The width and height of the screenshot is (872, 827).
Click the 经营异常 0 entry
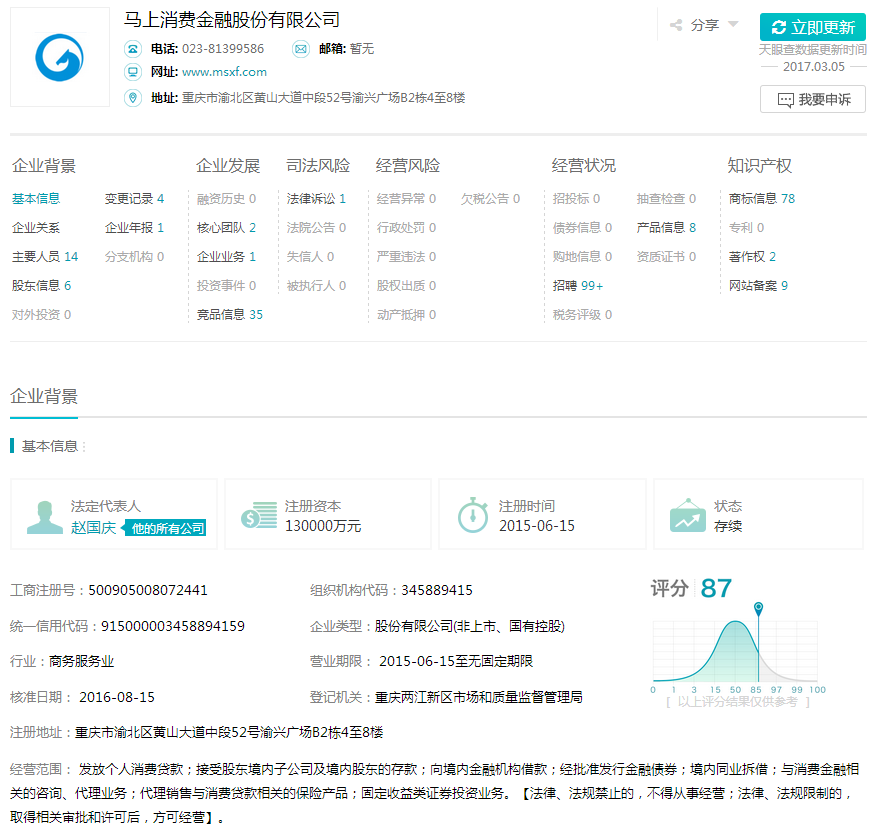tap(406, 199)
